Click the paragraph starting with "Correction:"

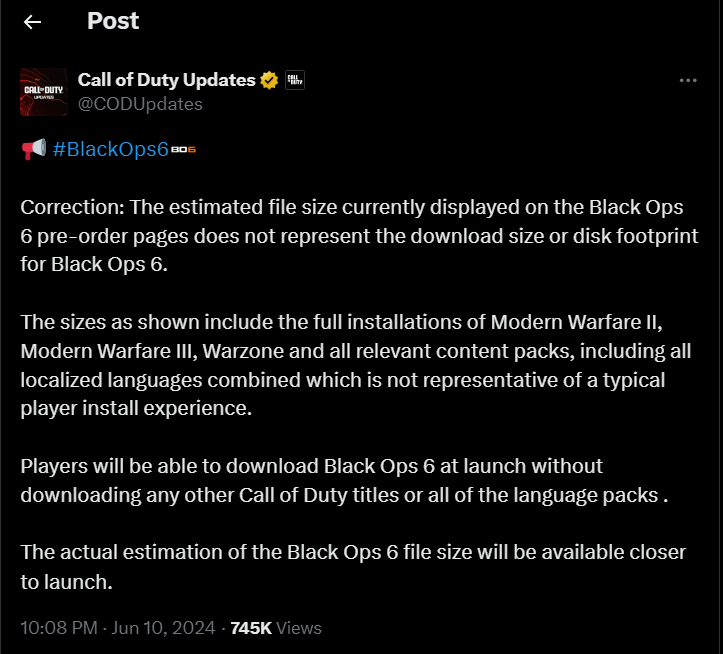(x=360, y=237)
